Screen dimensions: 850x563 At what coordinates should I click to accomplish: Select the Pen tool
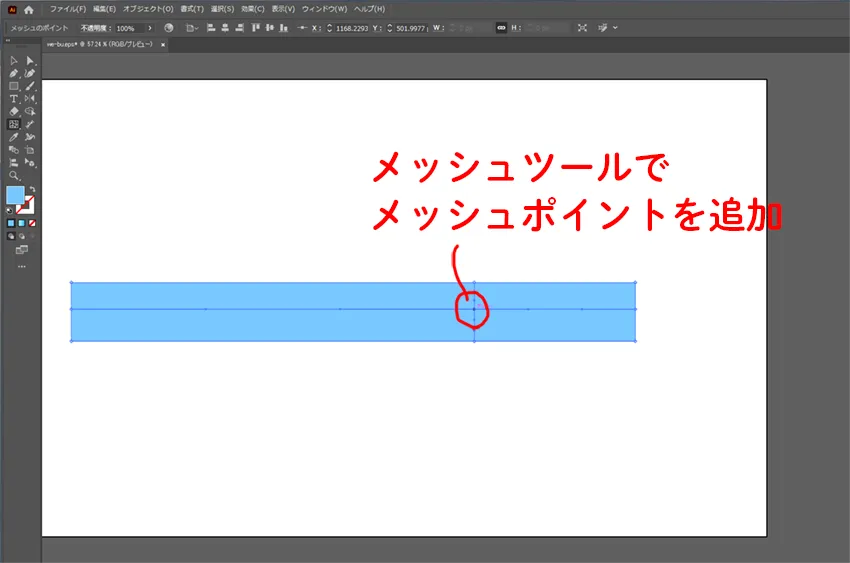click(x=14, y=73)
